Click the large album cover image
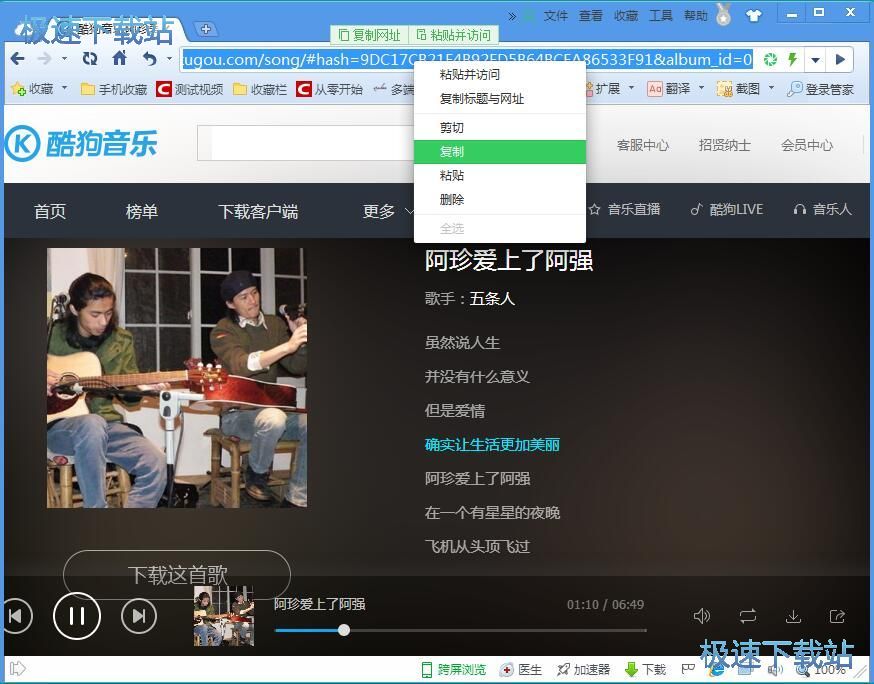This screenshot has height=684, width=874. click(x=177, y=378)
